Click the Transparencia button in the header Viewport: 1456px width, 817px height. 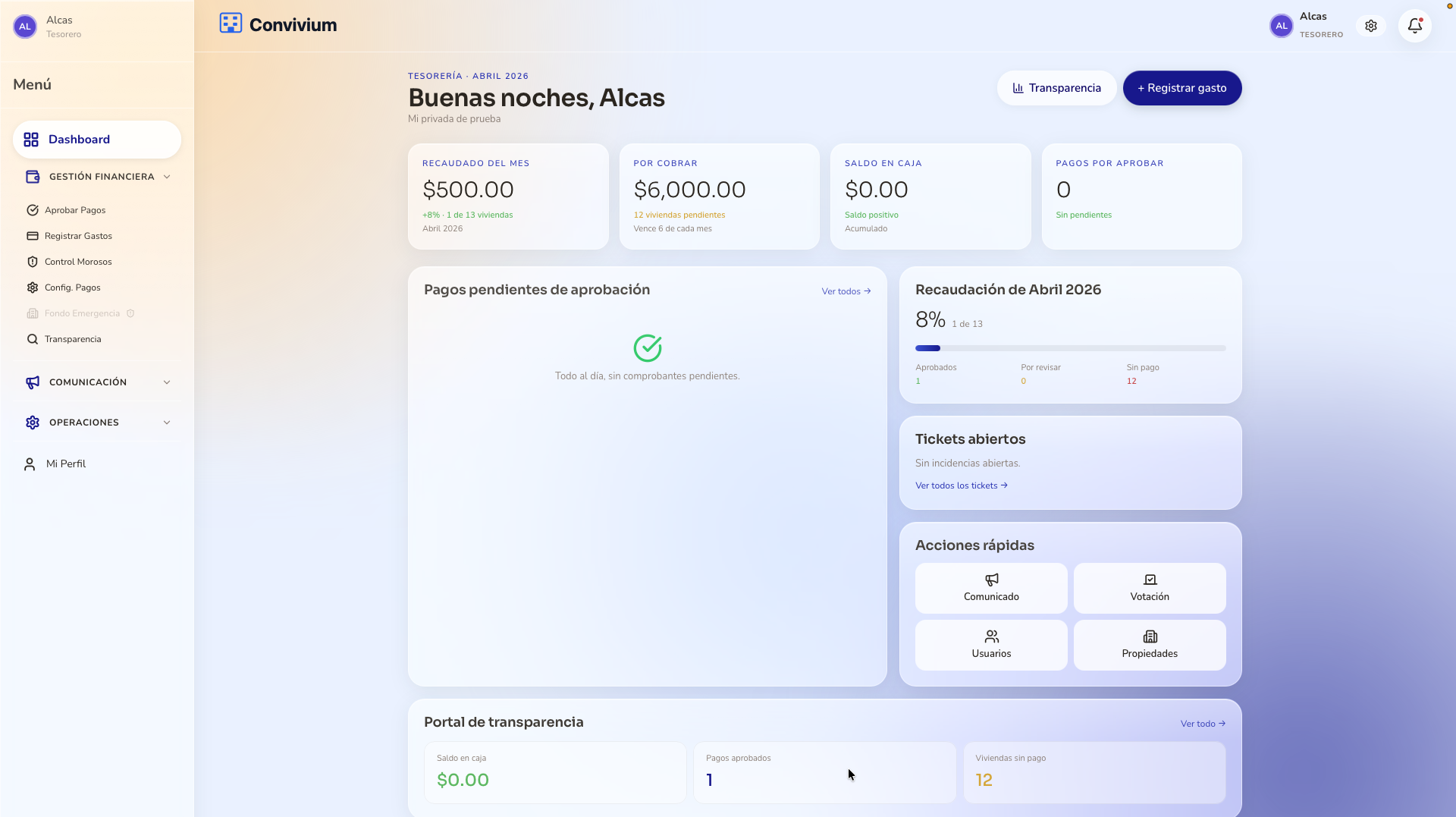[x=1056, y=88]
